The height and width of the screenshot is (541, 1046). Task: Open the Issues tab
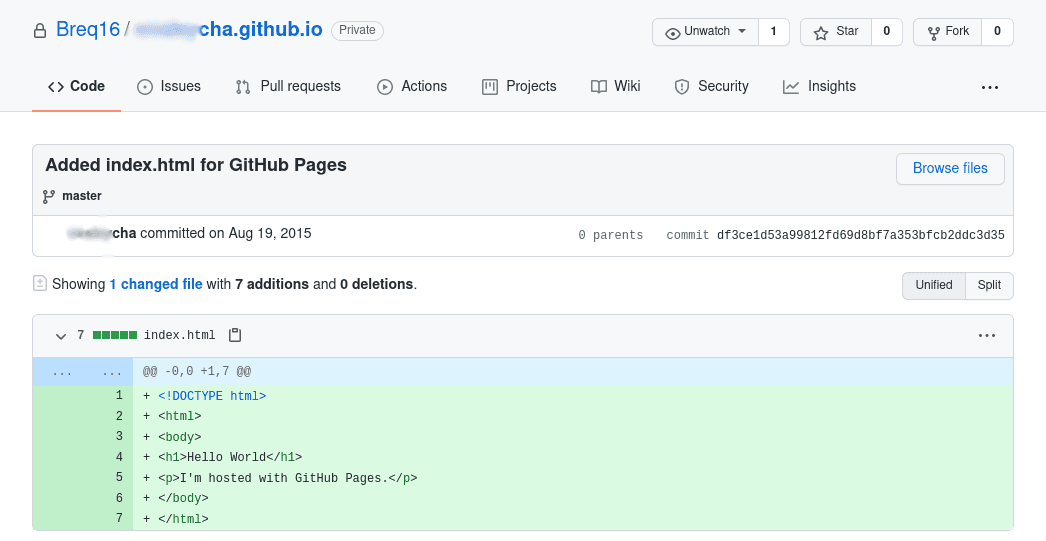tap(169, 87)
